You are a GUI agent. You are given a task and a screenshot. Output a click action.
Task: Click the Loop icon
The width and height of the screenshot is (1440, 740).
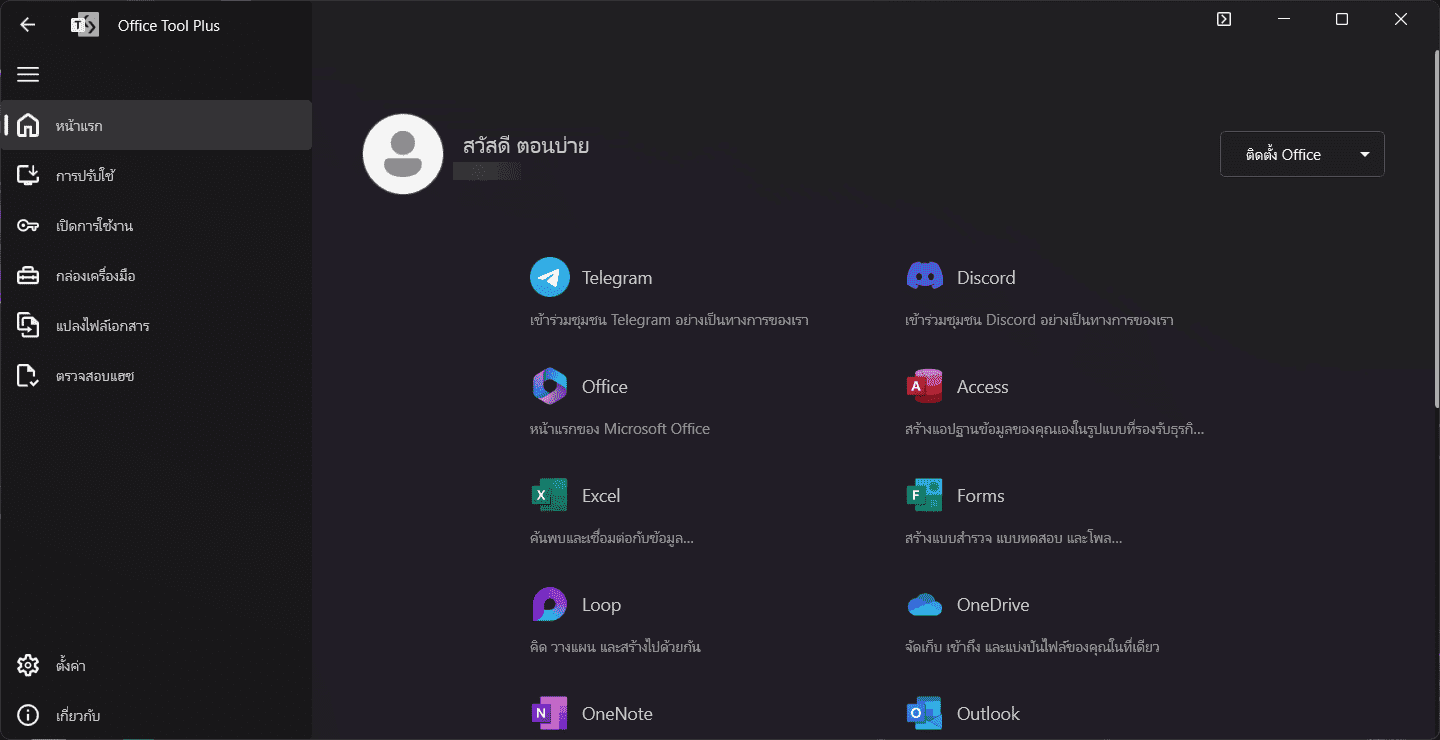pos(550,605)
